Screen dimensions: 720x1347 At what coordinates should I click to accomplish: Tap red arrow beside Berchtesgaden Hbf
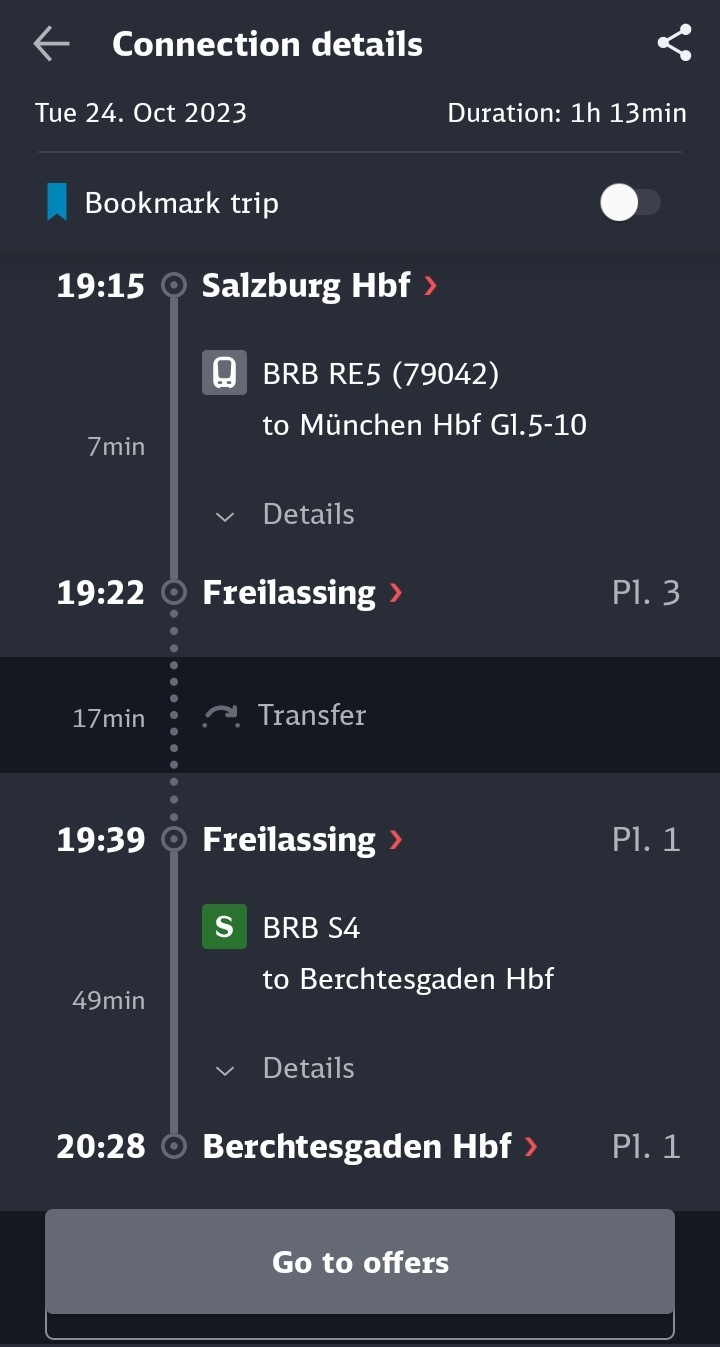coord(530,1146)
